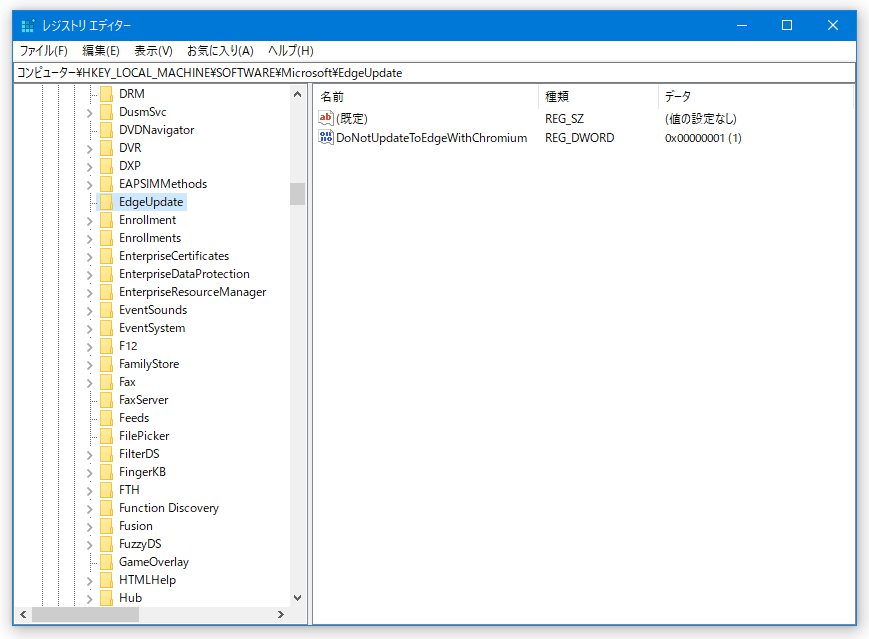869x639 pixels.
Task: Select the DoNotUpdateToEdgeWithChromium value name
Action: point(431,138)
